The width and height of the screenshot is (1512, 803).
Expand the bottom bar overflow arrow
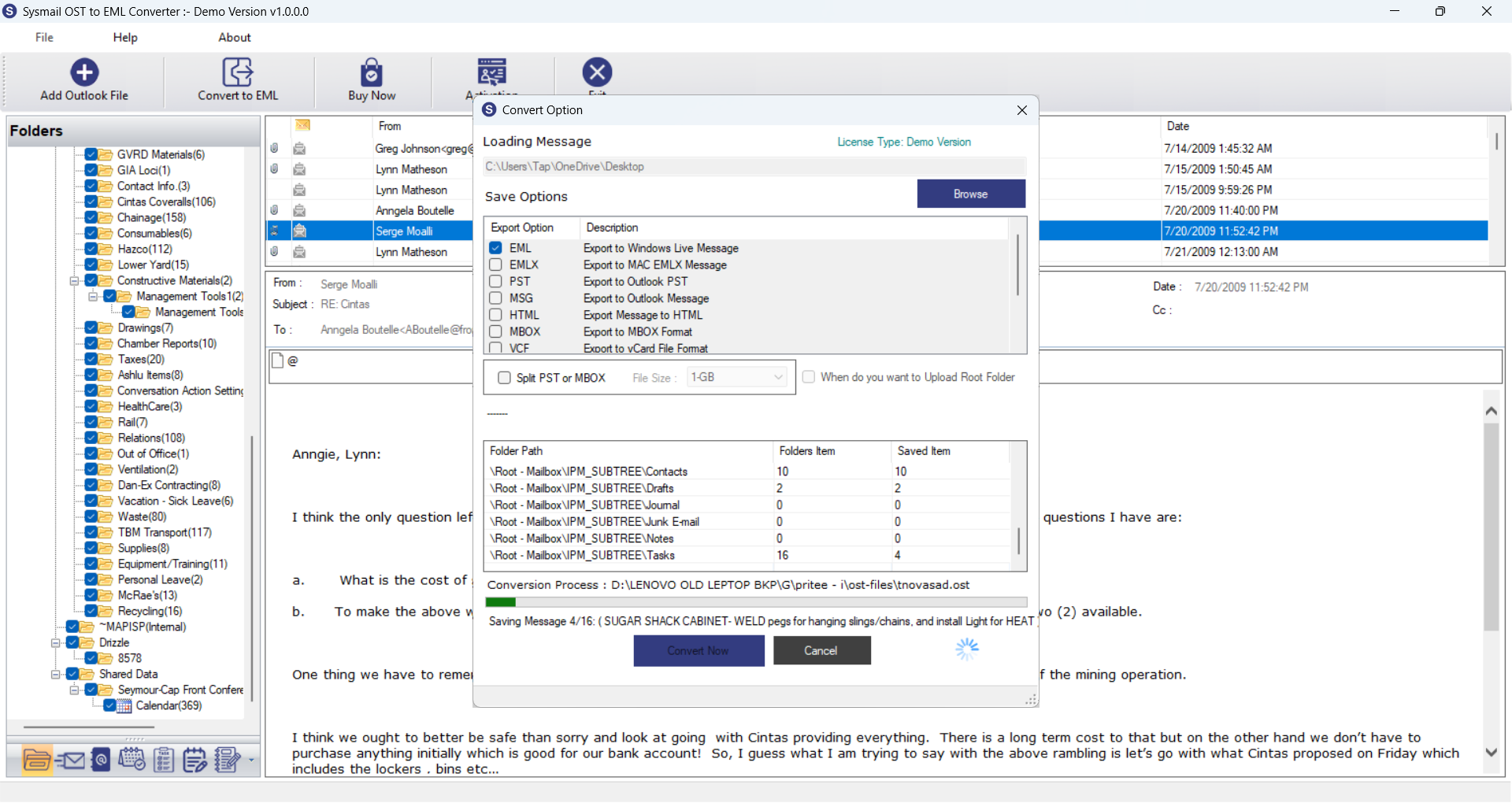(251, 760)
